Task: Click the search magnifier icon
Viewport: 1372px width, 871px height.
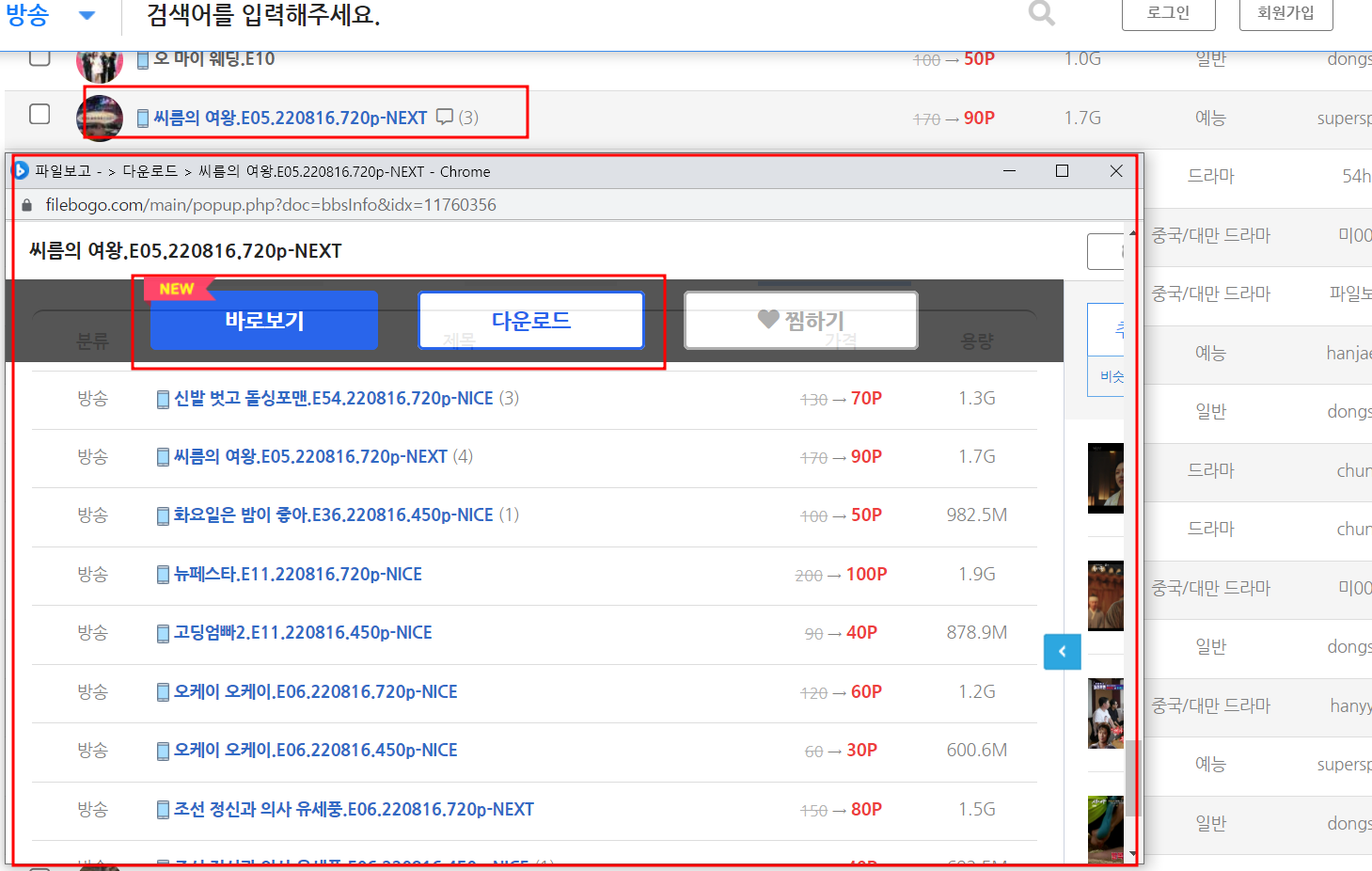Action: 1041,13
